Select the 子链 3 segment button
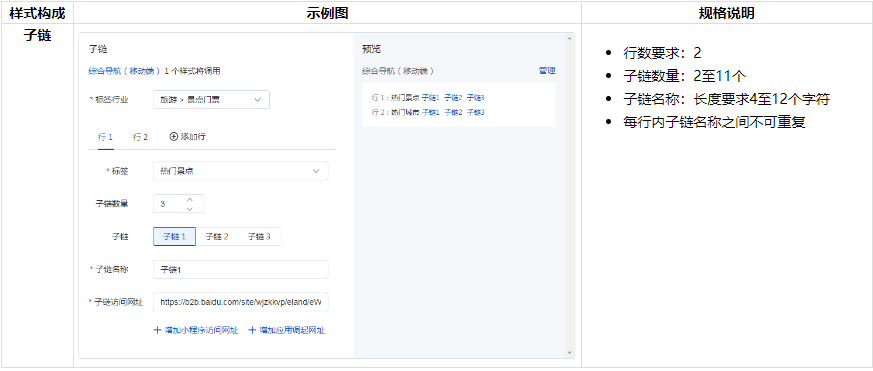873x371 pixels. (x=259, y=237)
